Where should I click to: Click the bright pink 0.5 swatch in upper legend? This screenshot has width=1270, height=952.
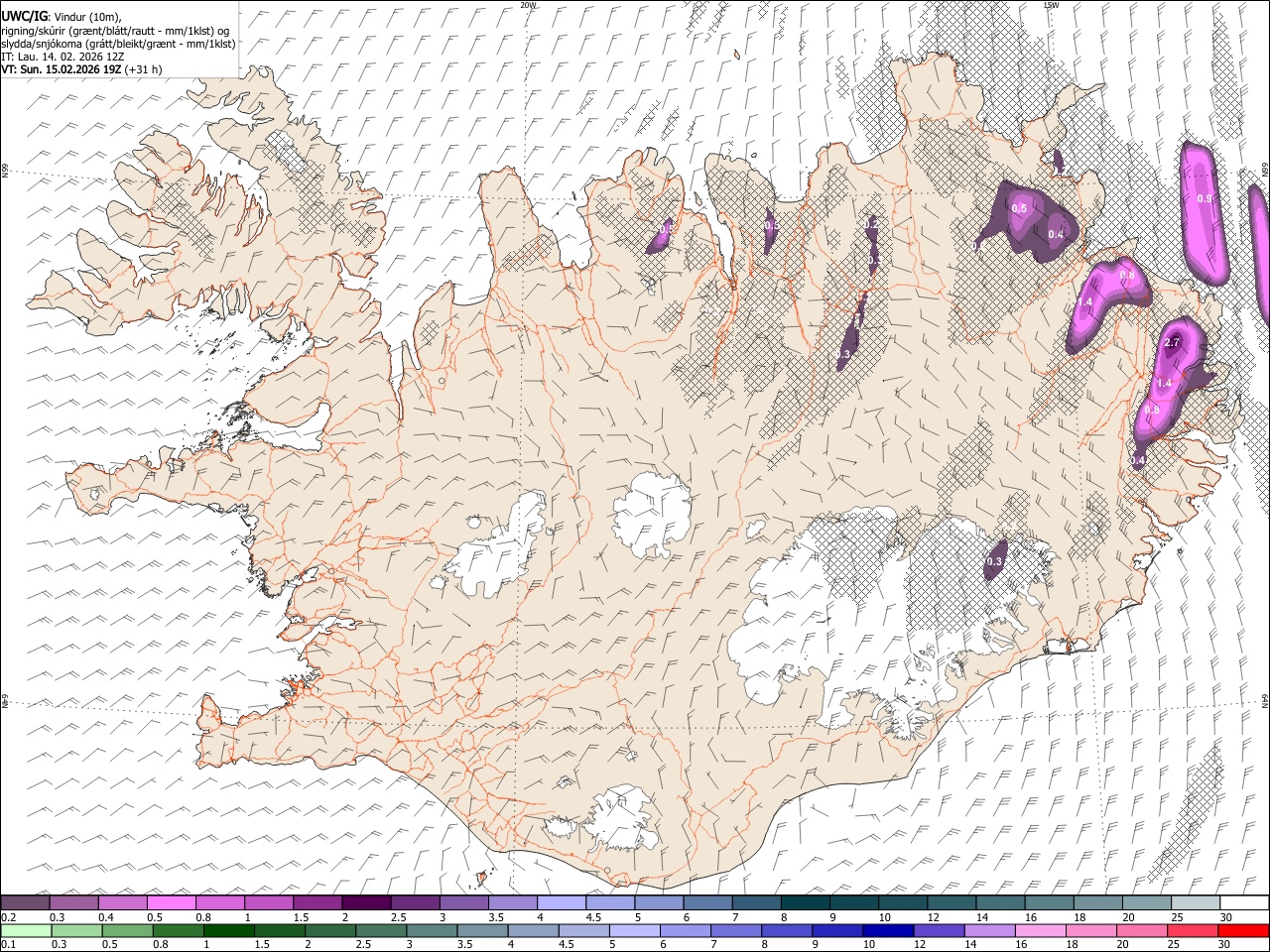pos(171,903)
